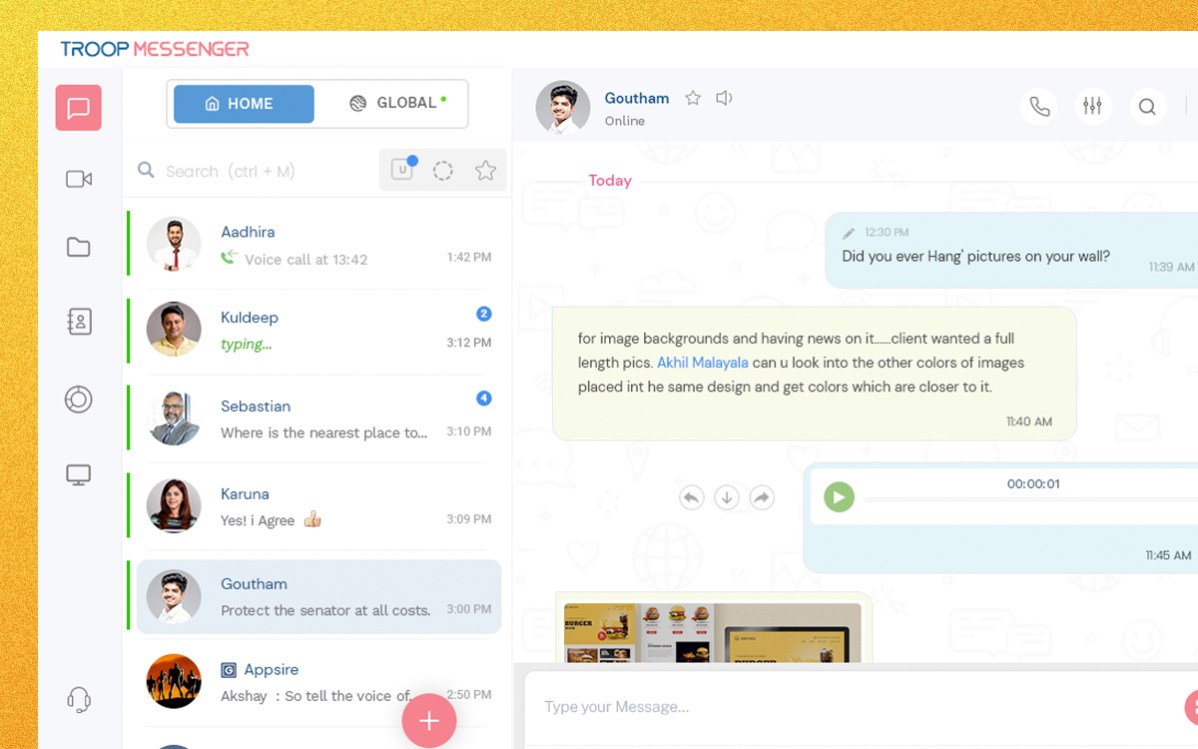The height and width of the screenshot is (749, 1198).
Task: Open the contacts book sidebar icon
Action: tap(79, 322)
